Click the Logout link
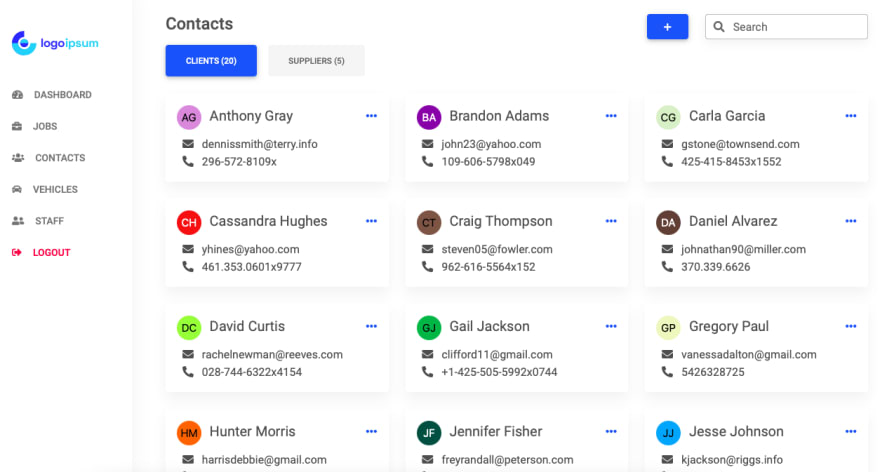This screenshot has width=880, height=472. tap(51, 253)
